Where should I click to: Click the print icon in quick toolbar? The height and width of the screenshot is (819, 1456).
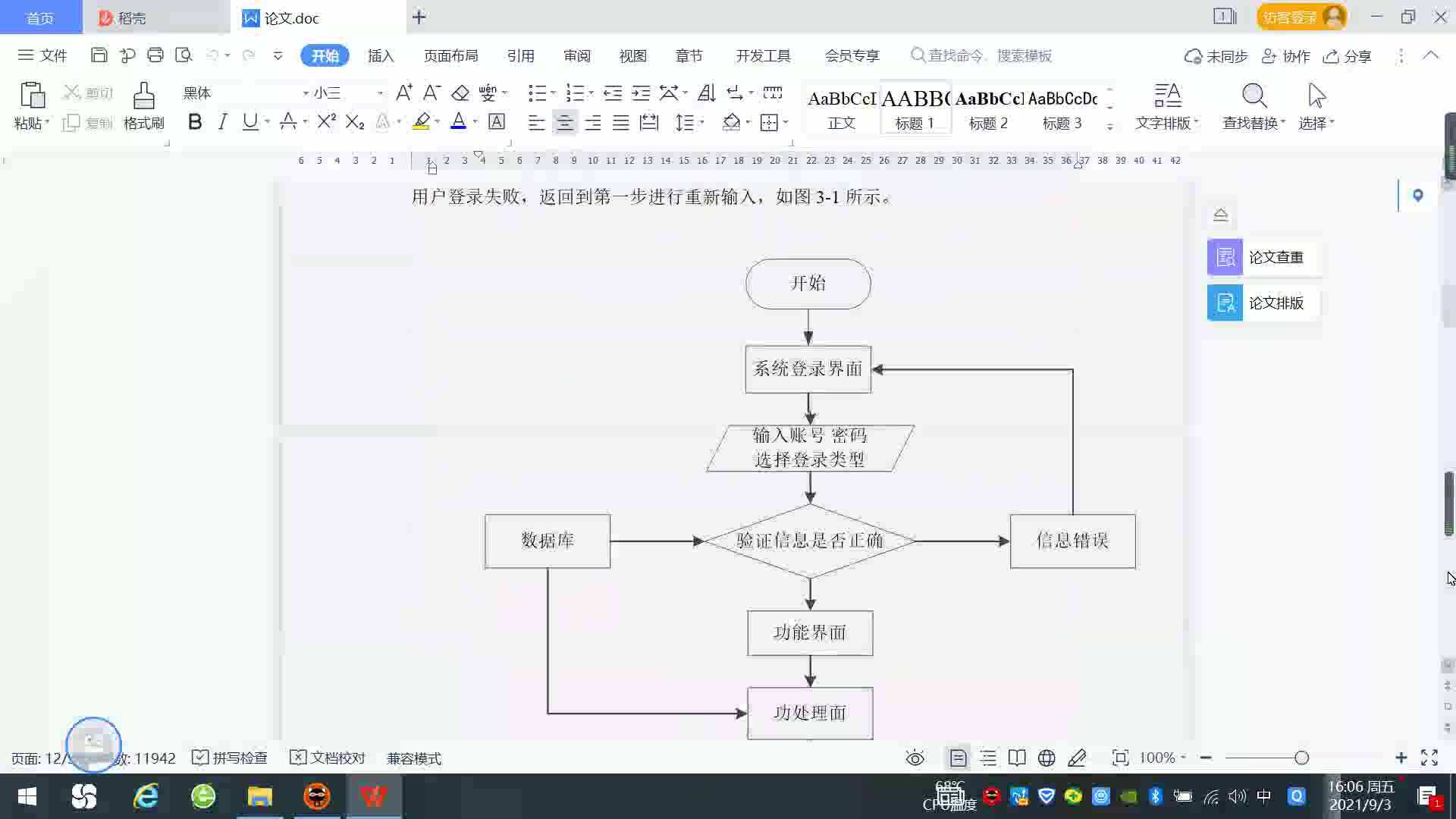(155, 55)
